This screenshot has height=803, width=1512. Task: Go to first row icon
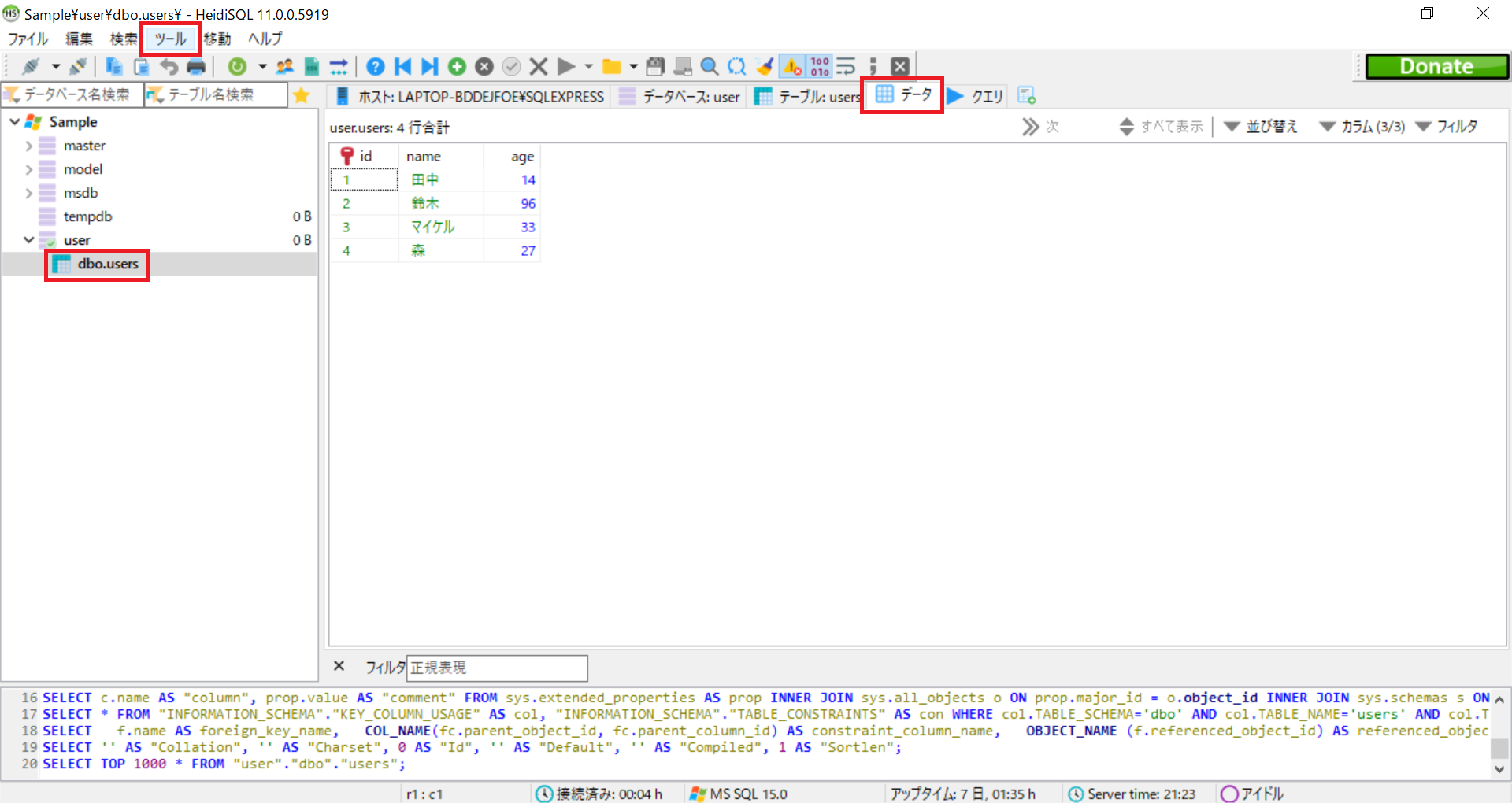point(402,67)
